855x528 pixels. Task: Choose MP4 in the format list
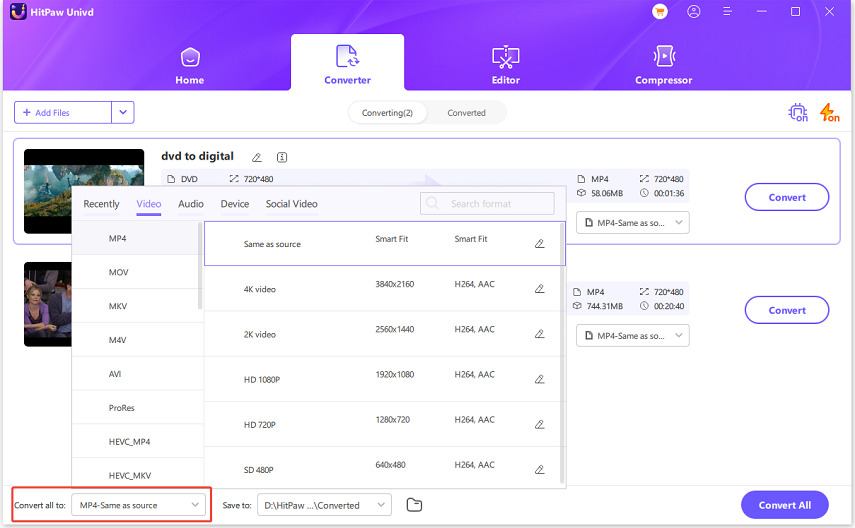[136, 238]
